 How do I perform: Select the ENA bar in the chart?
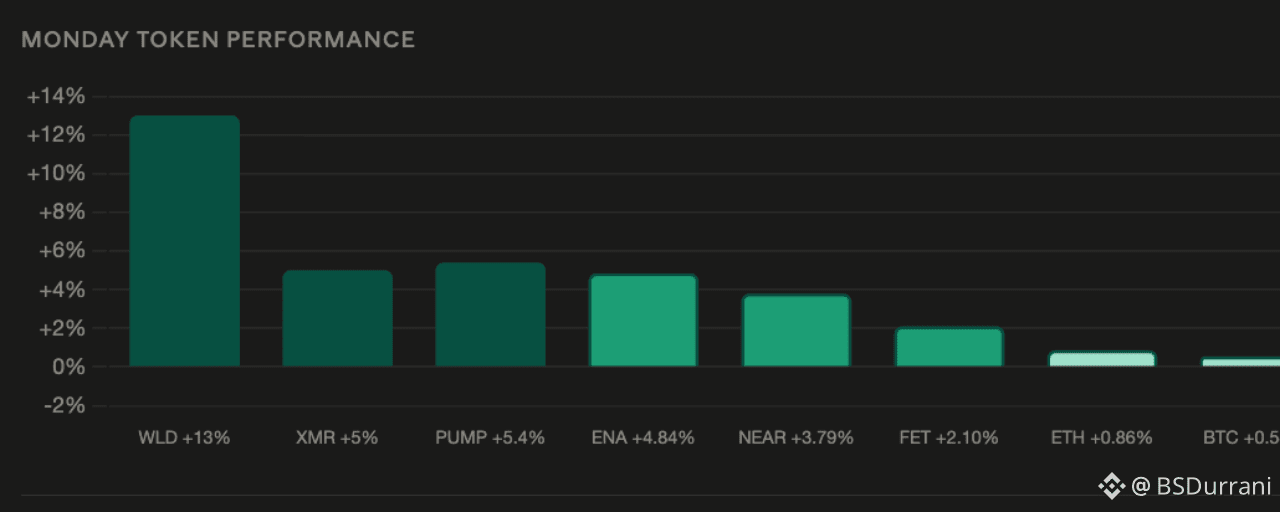[x=643, y=320]
